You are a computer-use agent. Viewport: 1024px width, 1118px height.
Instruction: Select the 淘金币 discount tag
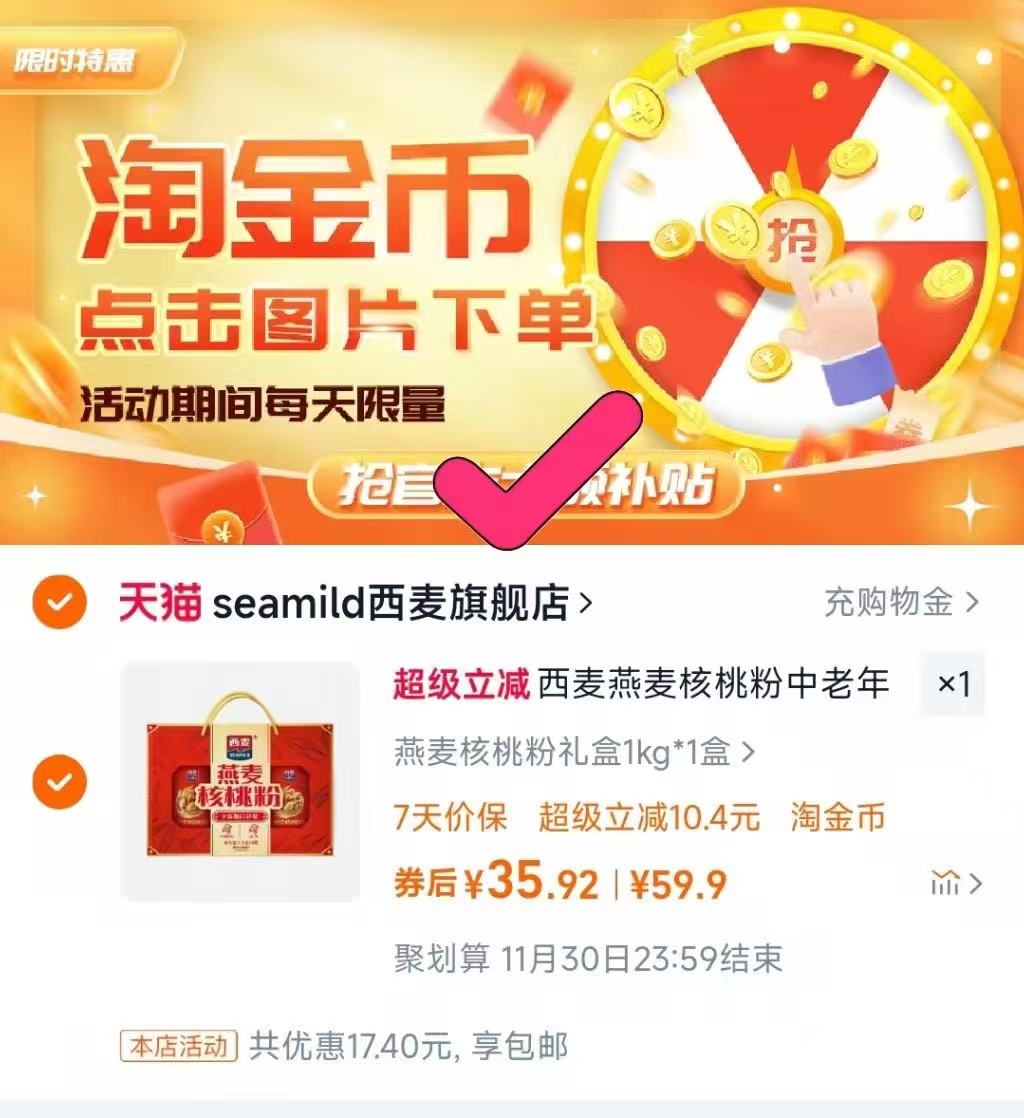click(x=838, y=817)
